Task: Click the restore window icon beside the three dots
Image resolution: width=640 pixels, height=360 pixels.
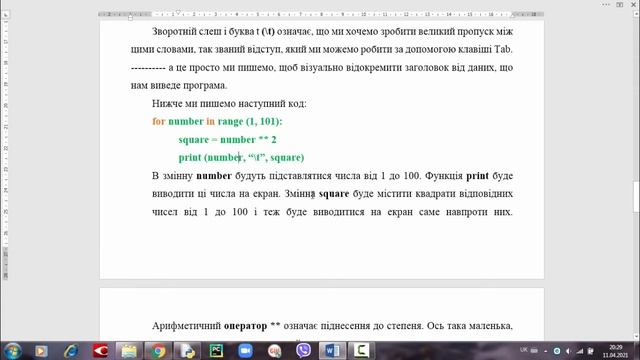Action: tap(620, 4)
